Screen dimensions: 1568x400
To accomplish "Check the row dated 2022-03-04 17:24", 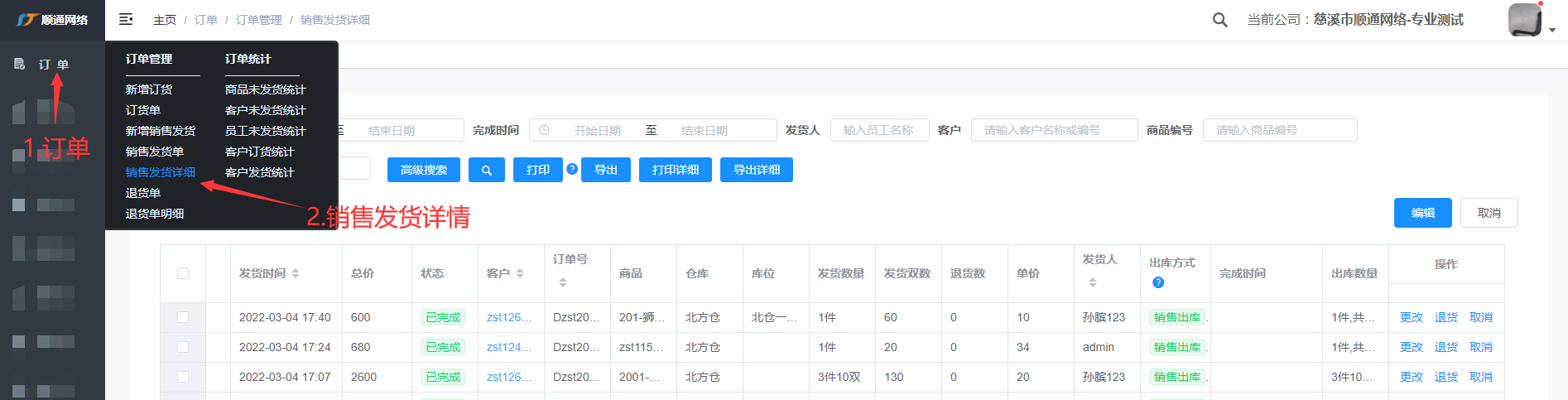I will (183, 347).
